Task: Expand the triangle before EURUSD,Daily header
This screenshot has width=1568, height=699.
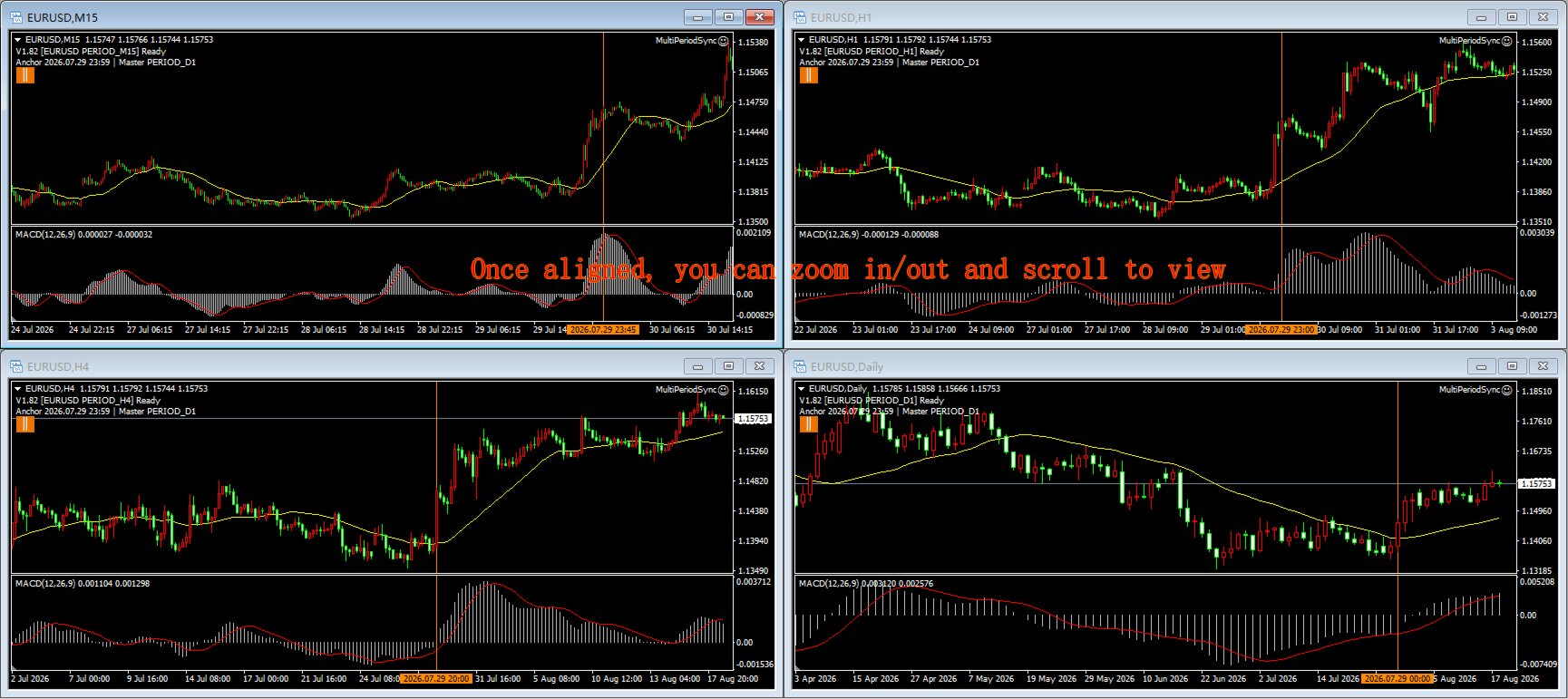Action: tap(802, 388)
